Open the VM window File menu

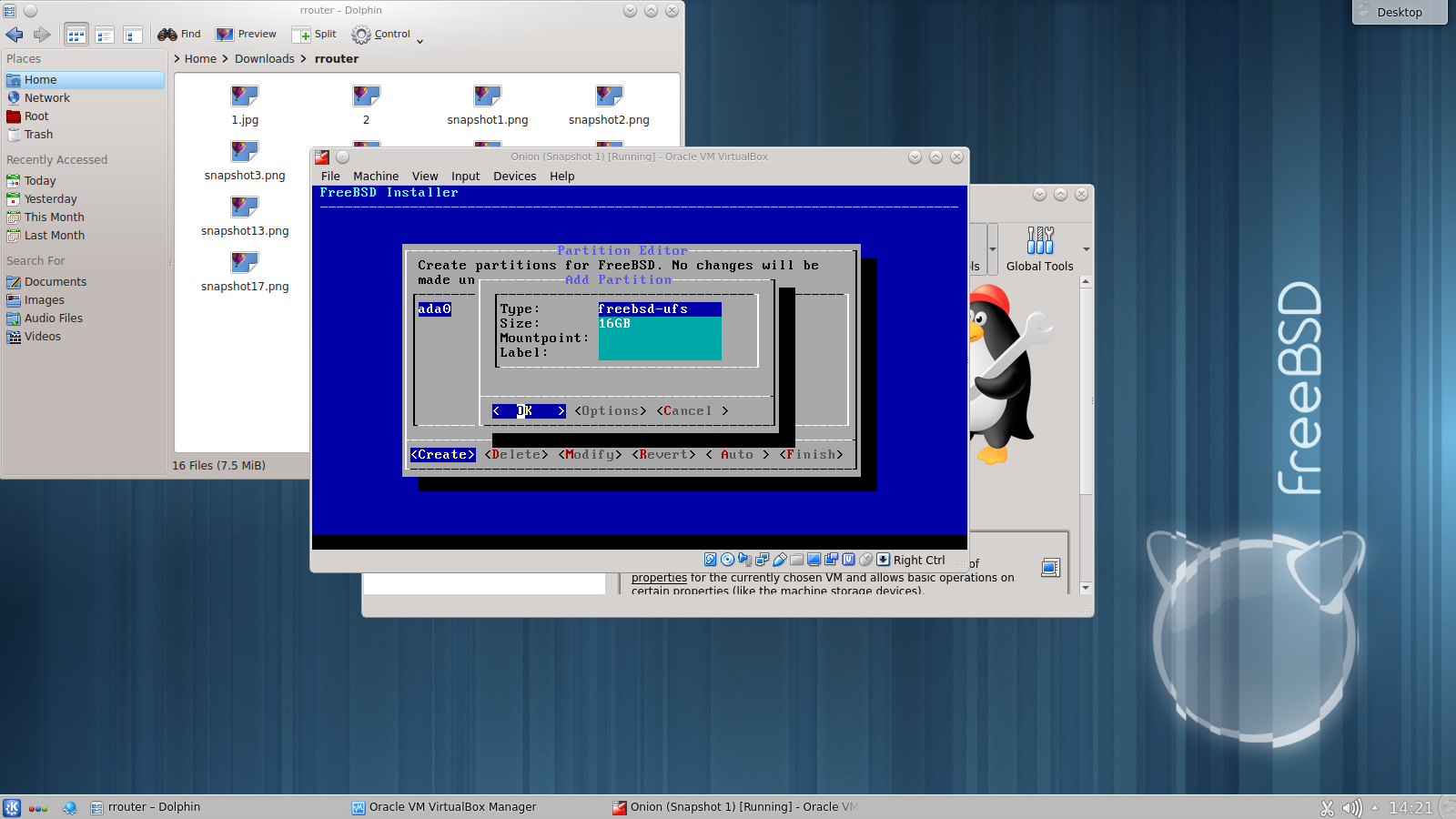point(330,177)
